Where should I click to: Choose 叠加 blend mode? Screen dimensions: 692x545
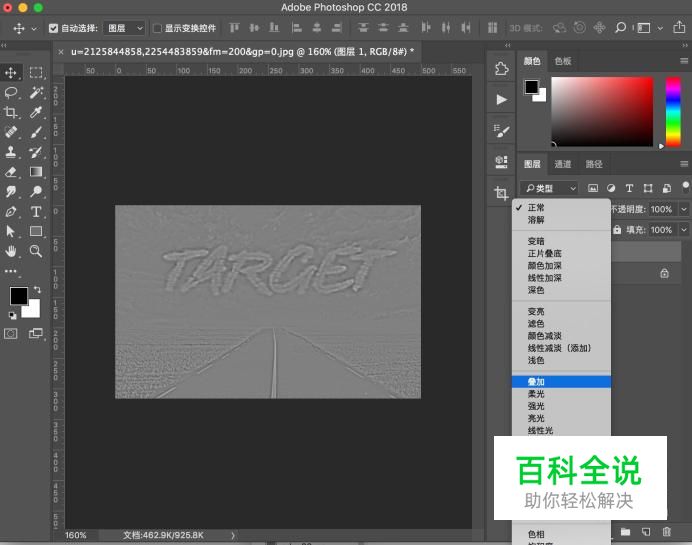click(x=561, y=382)
